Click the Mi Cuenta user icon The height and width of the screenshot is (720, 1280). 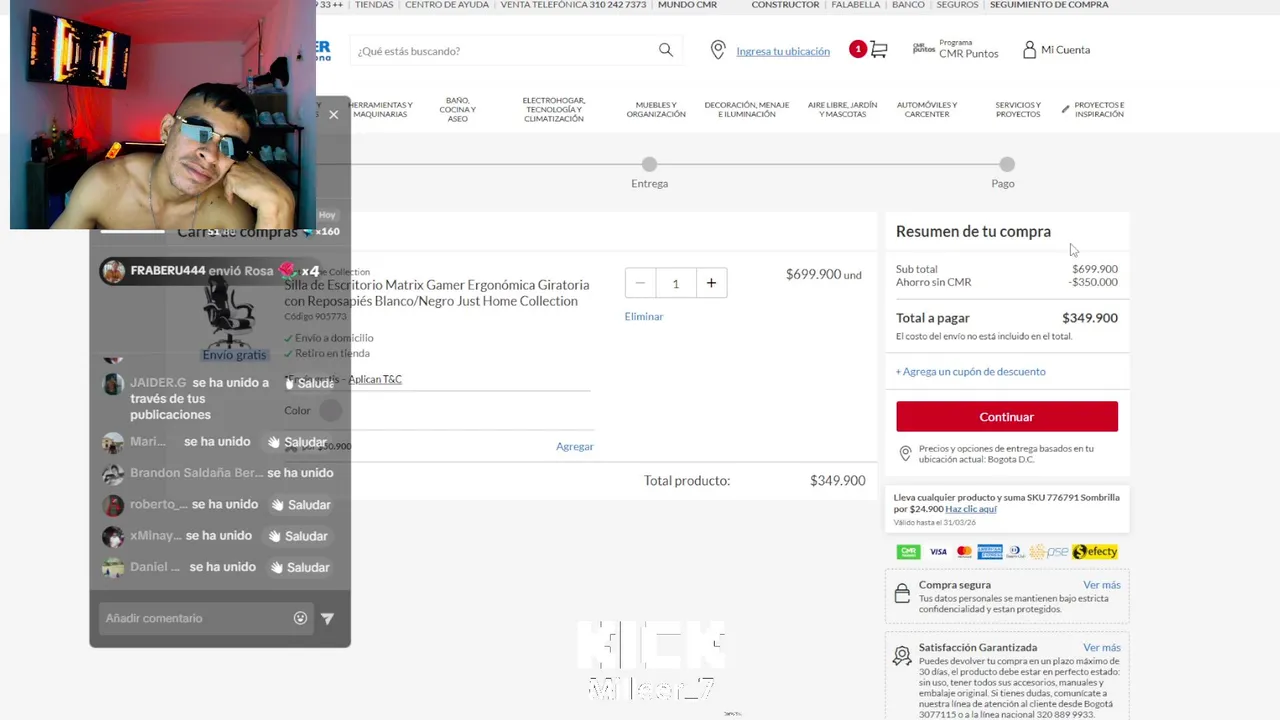pyautogui.click(x=1029, y=50)
